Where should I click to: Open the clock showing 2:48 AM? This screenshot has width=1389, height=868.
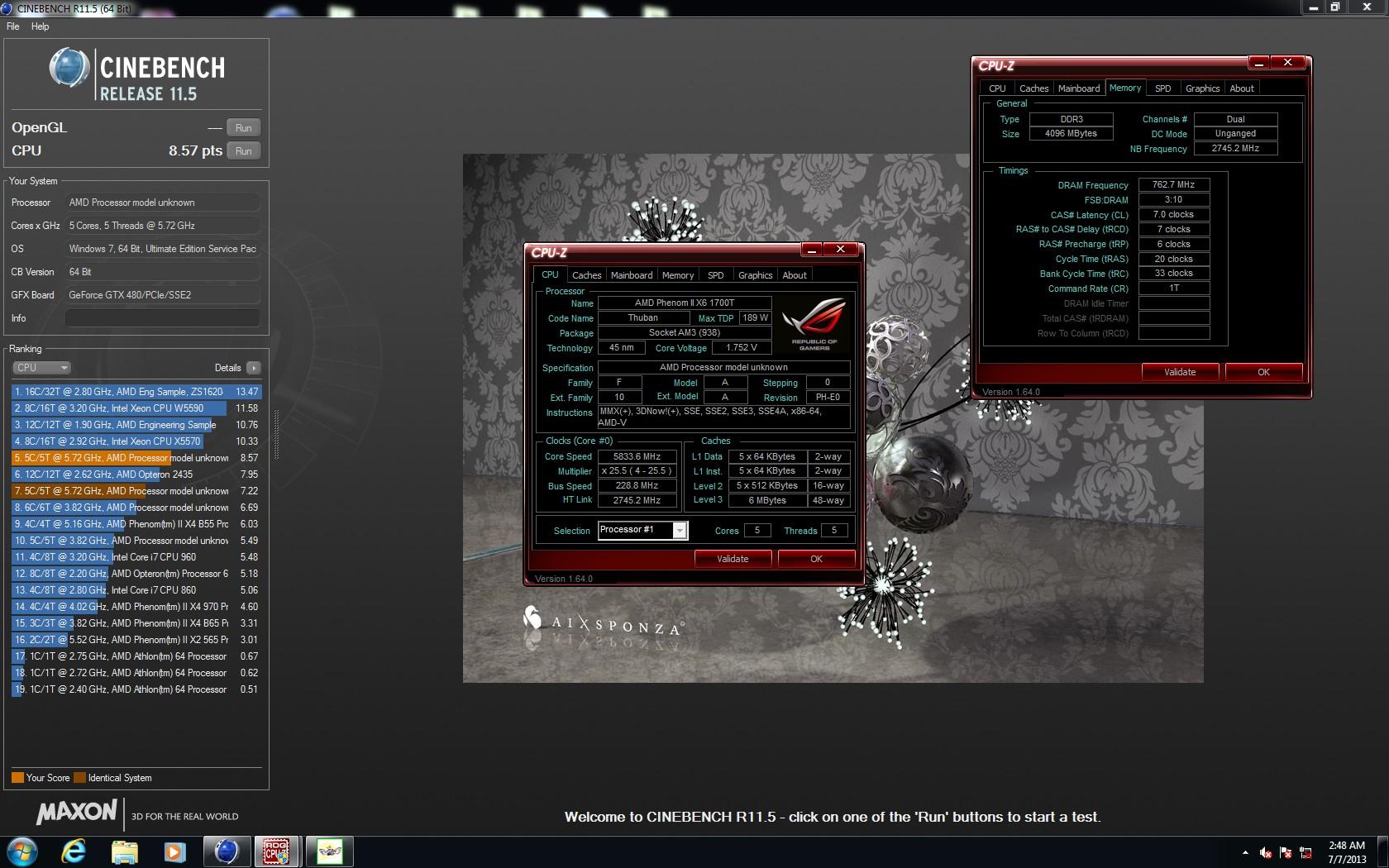click(x=1347, y=851)
